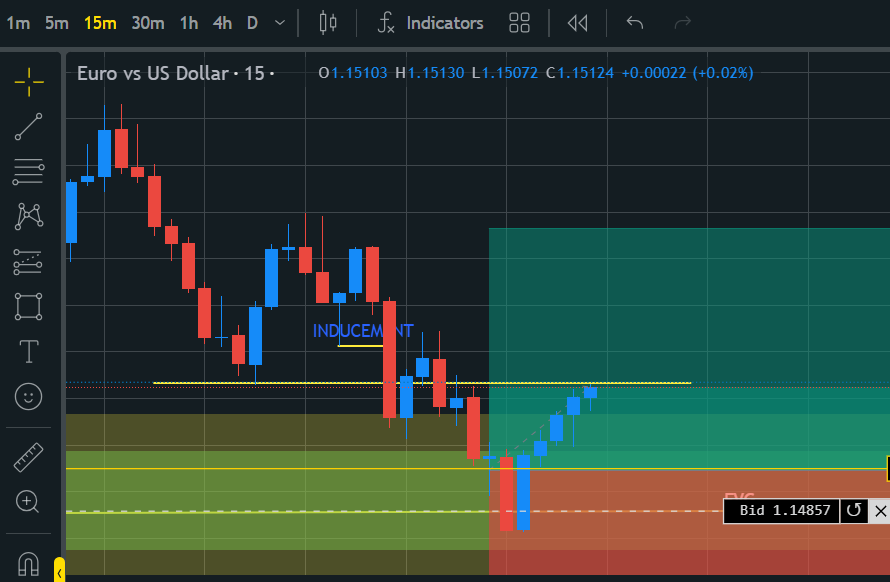Select the crosshair cursor tool
This screenshot has height=582, width=890.
[x=29, y=81]
